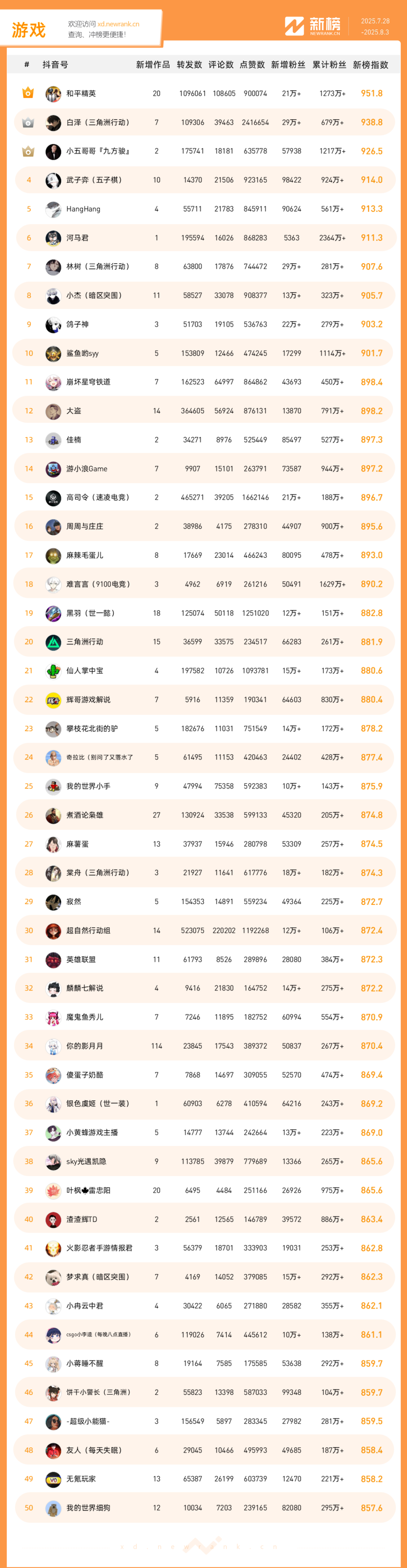The height and width of the screenshot is (1568, 407).
Task: Click 仙人掌中宝 cactus avatar
Action: [x=54, y=671]
